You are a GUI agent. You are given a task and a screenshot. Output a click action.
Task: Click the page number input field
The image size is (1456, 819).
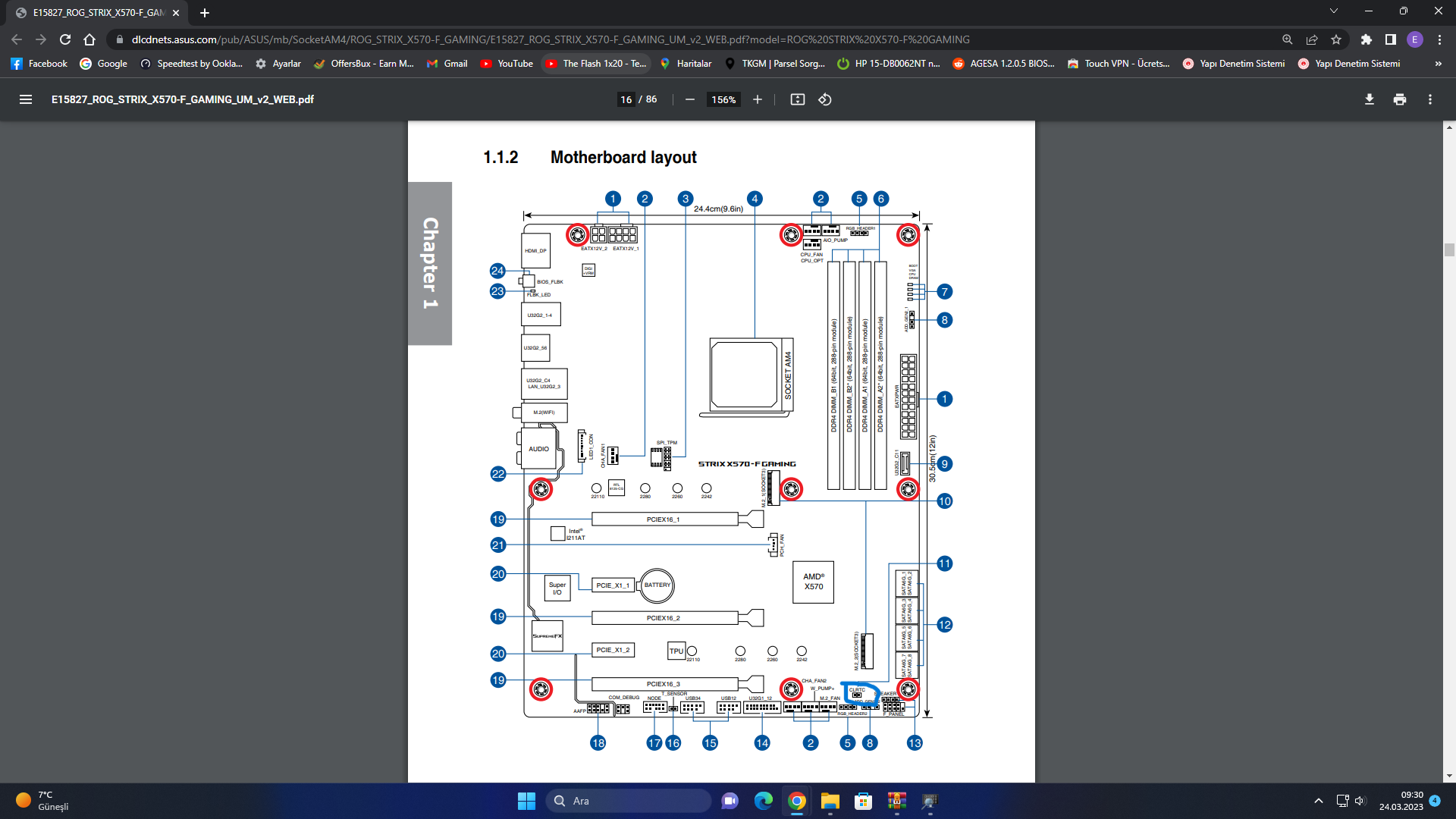[626, 99]
